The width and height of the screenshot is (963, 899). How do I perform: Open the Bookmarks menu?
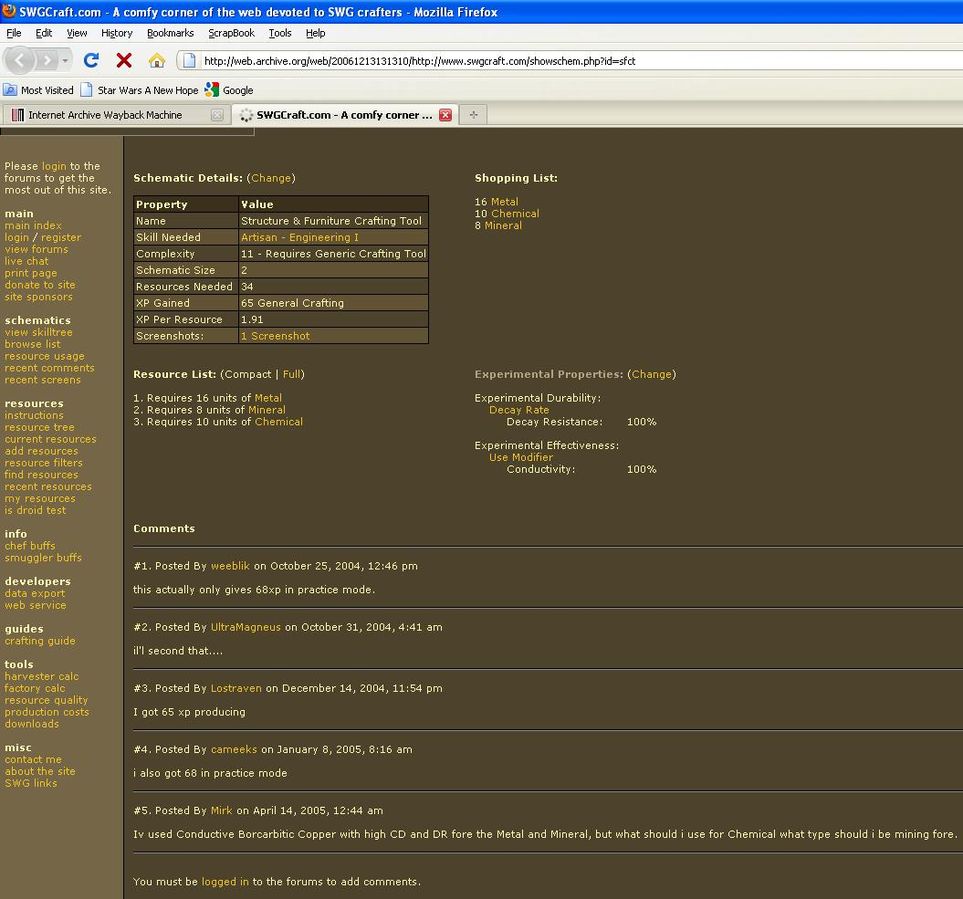(x=170, y=33)
